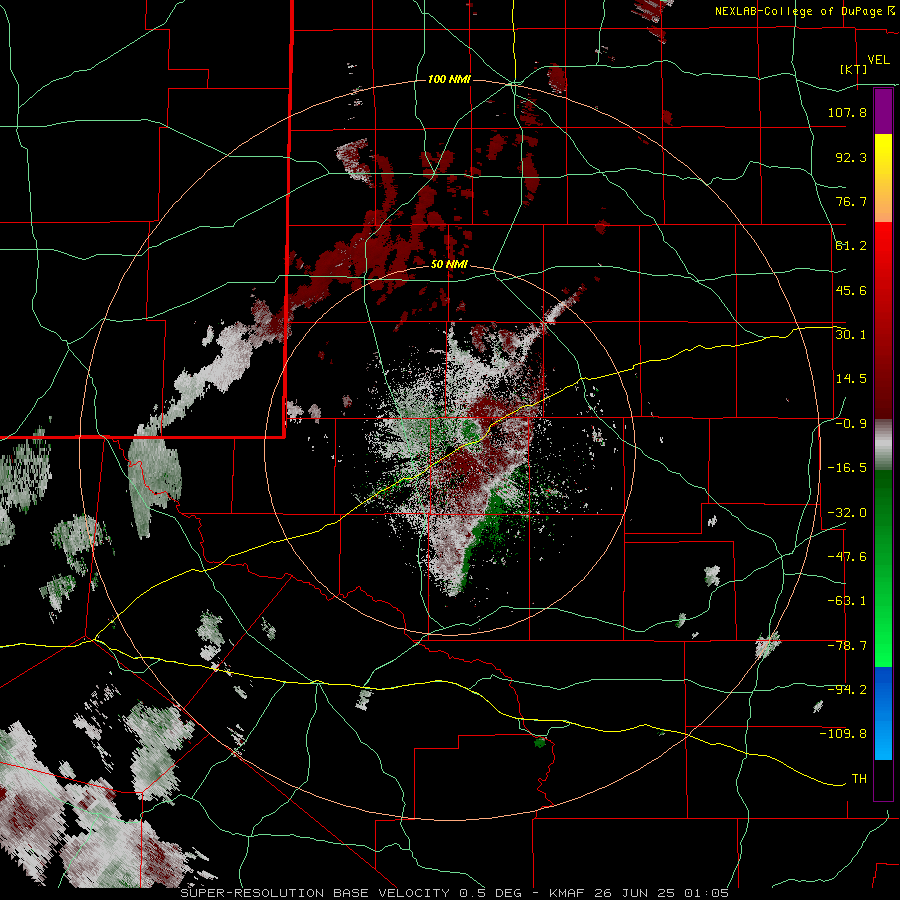Click the -47.6 legend value
The height and width of the screenshot is (900, 900).
(x=847, y=557)
